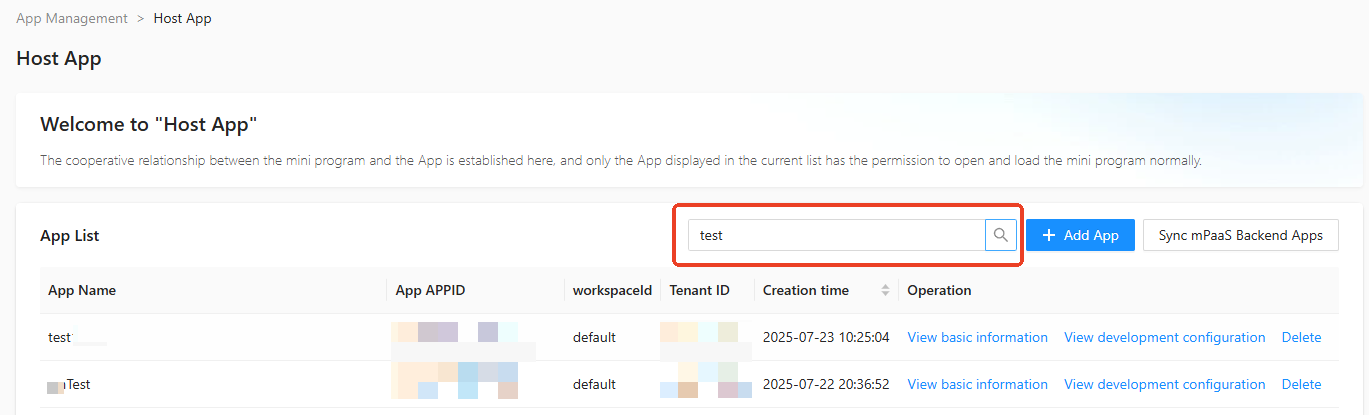This screenshot has width=1369, height=415.
Task: View basic information for the 'Test' row dated 2025-07-22
Action: pyautogui.click(x=977, y=384)
